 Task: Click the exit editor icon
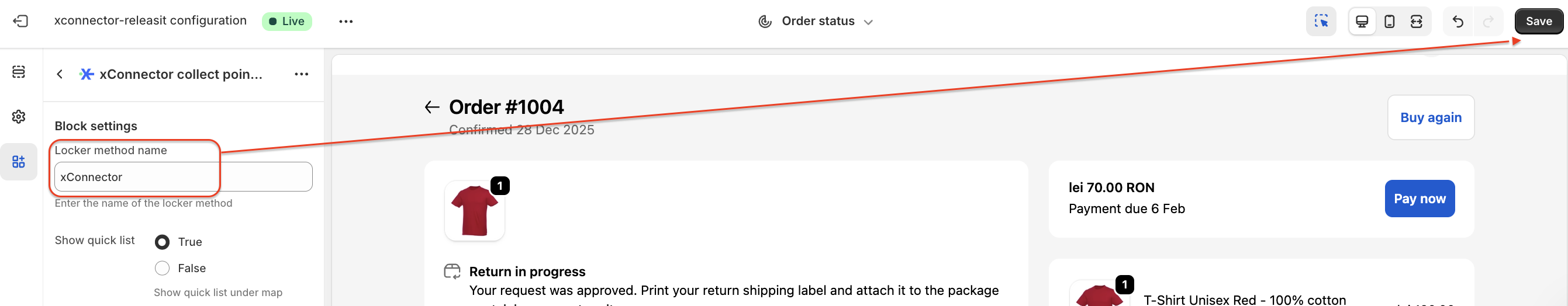(x=20, y=21)
